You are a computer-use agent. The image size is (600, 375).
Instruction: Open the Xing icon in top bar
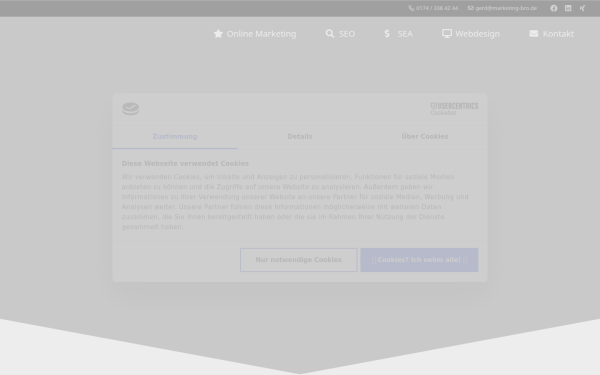click(582, 8)
